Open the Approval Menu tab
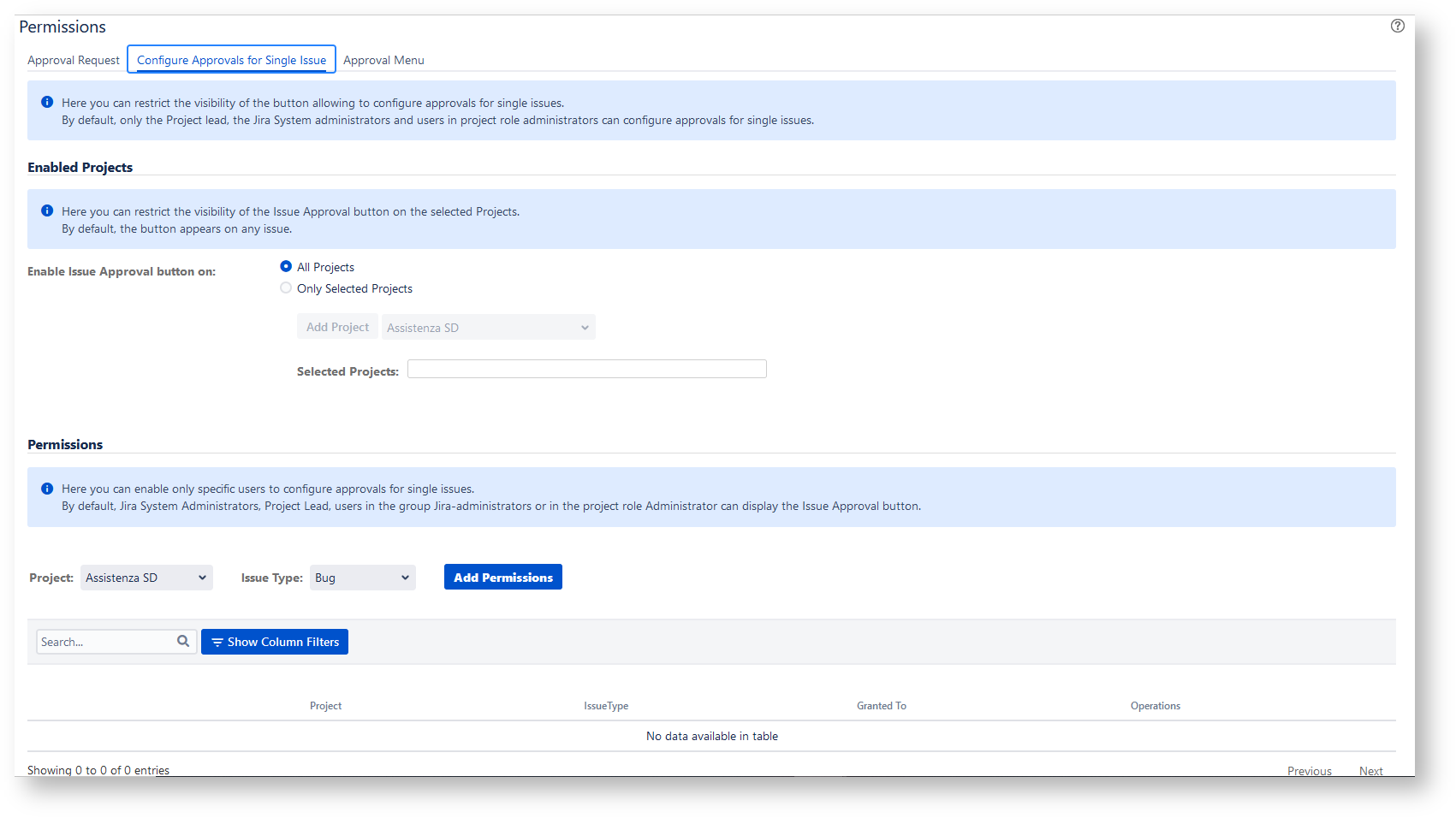This screenshot has width=1456, height=818. tap(383, 60)
